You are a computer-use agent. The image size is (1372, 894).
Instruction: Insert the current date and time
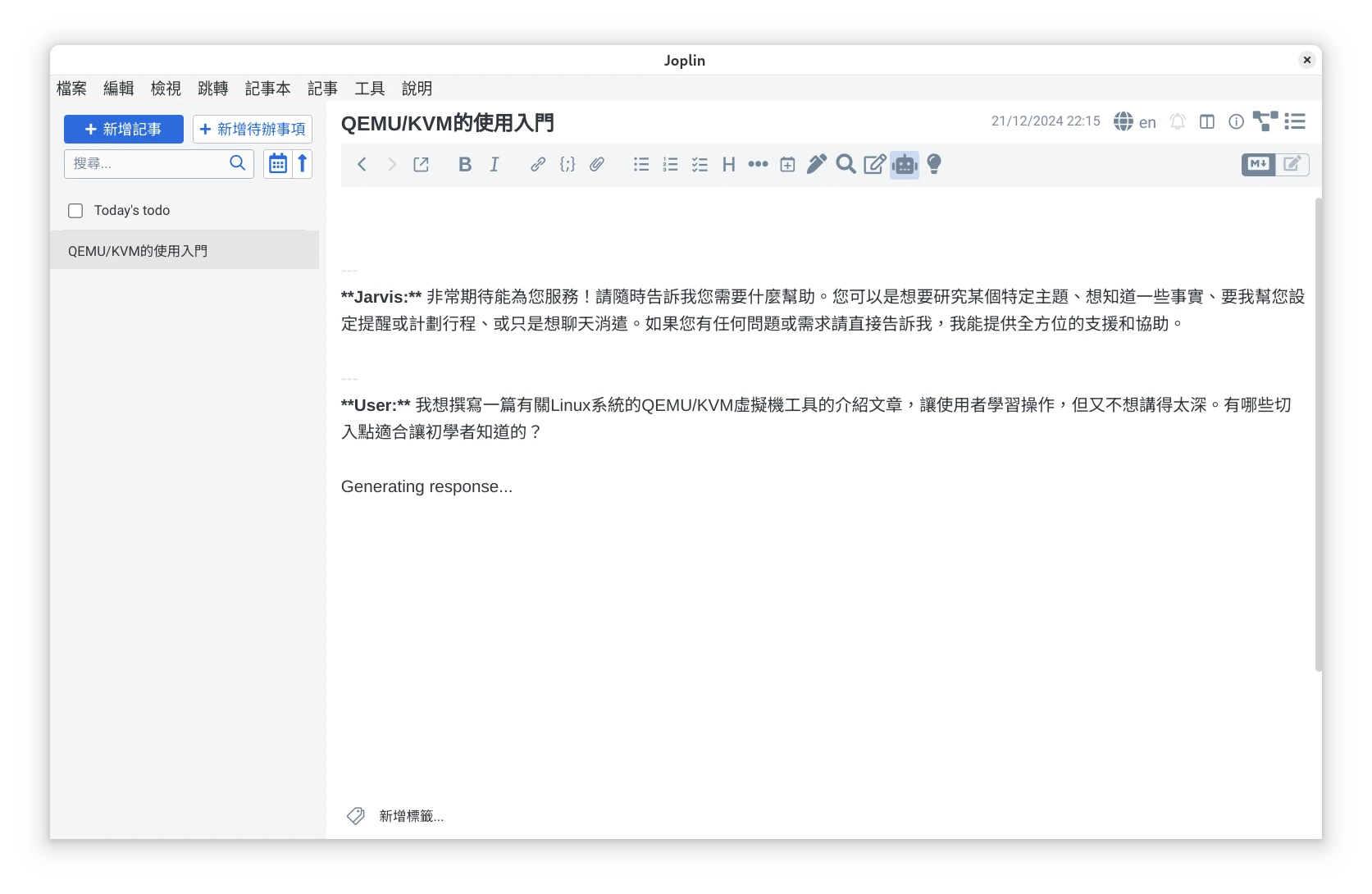pyautogui.click(x=786, y=164)
